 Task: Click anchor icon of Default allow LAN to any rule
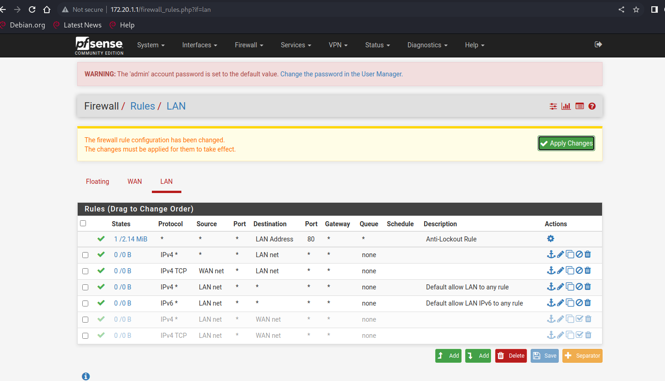[550, 286]
